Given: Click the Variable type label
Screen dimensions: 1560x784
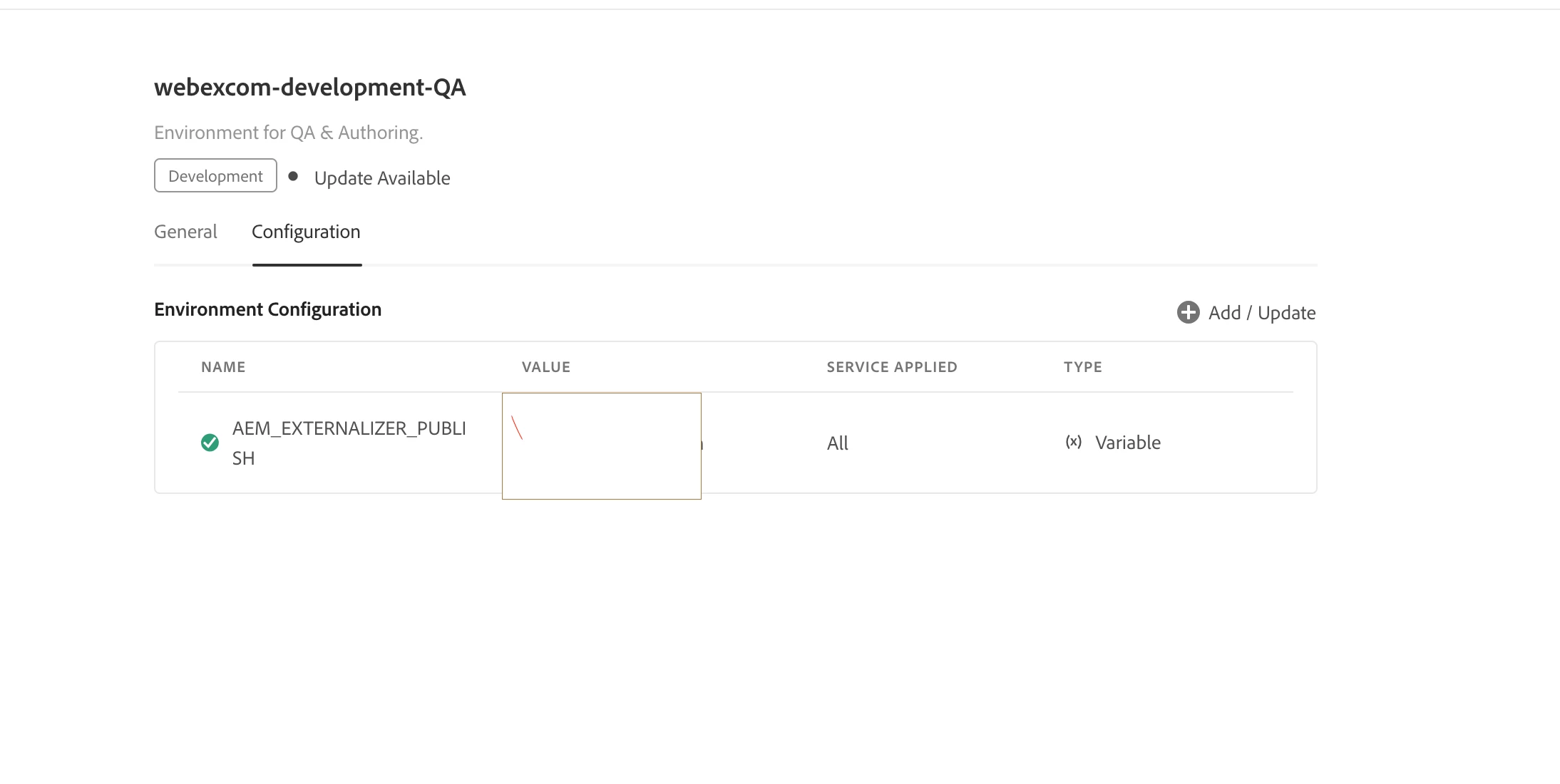Looking at the screenshot, I should pyautogui.click(x=1127, y=443).
